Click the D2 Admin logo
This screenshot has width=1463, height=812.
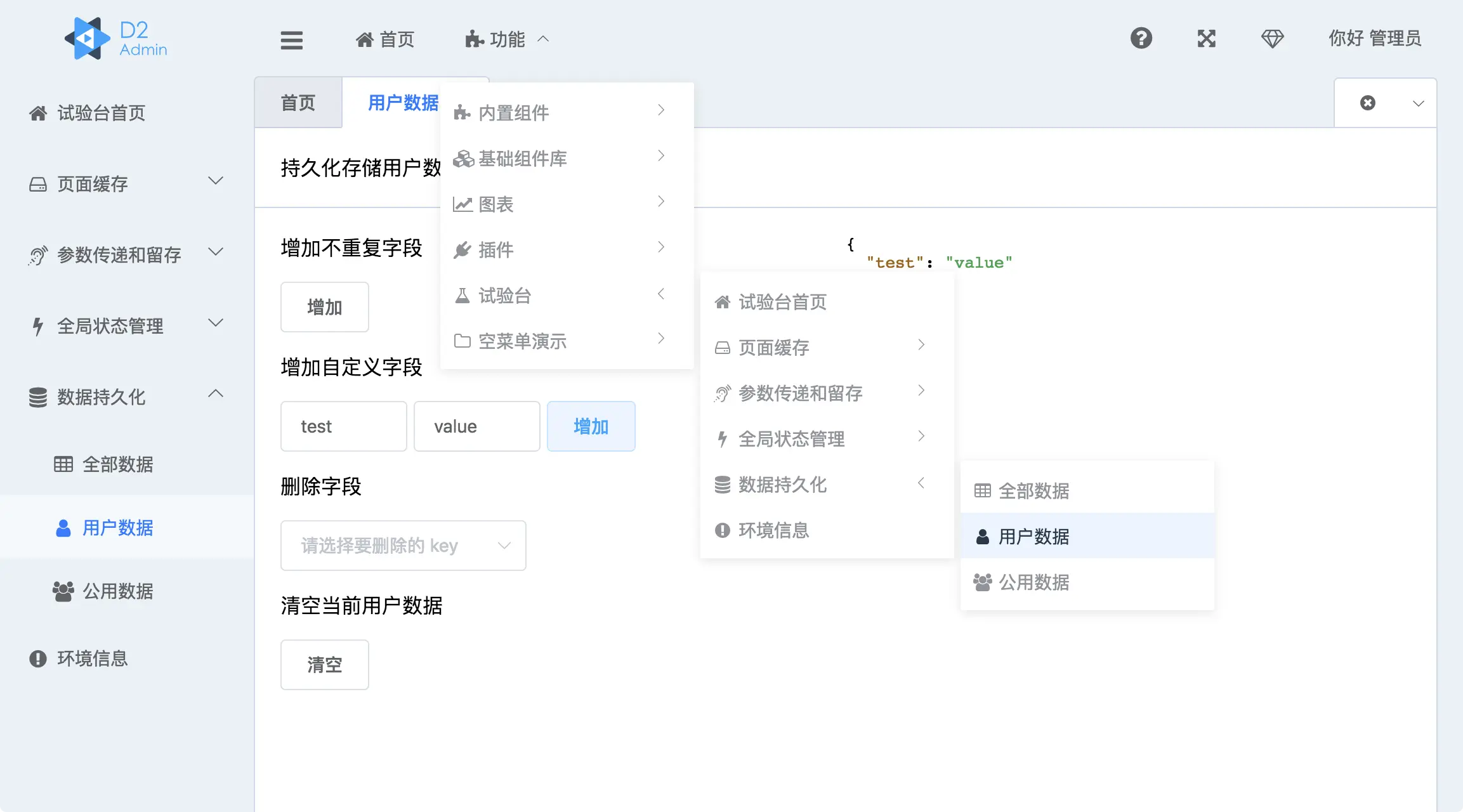[117, 38]
